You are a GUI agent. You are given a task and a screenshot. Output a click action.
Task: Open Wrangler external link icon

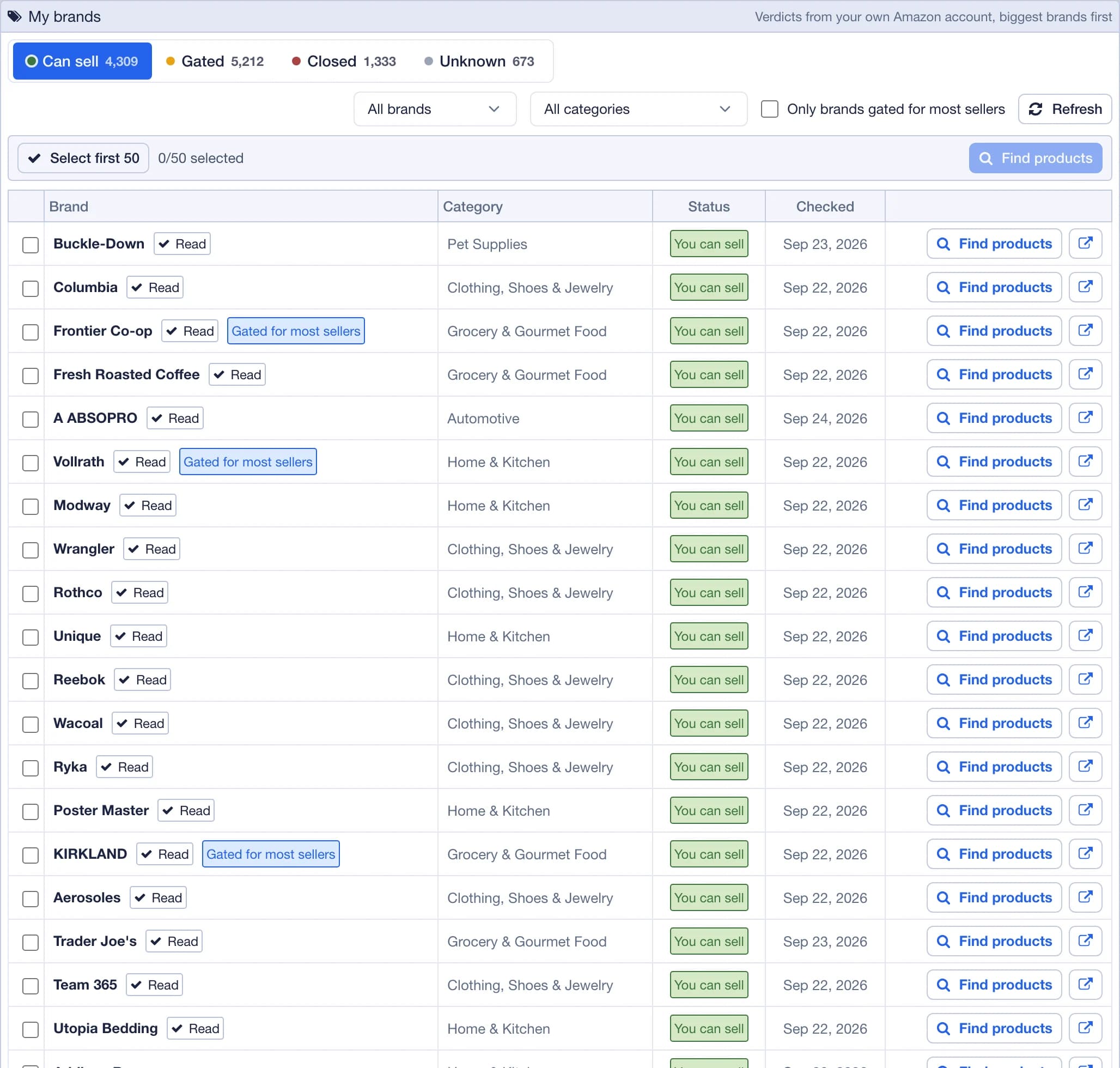[1085, 549]
